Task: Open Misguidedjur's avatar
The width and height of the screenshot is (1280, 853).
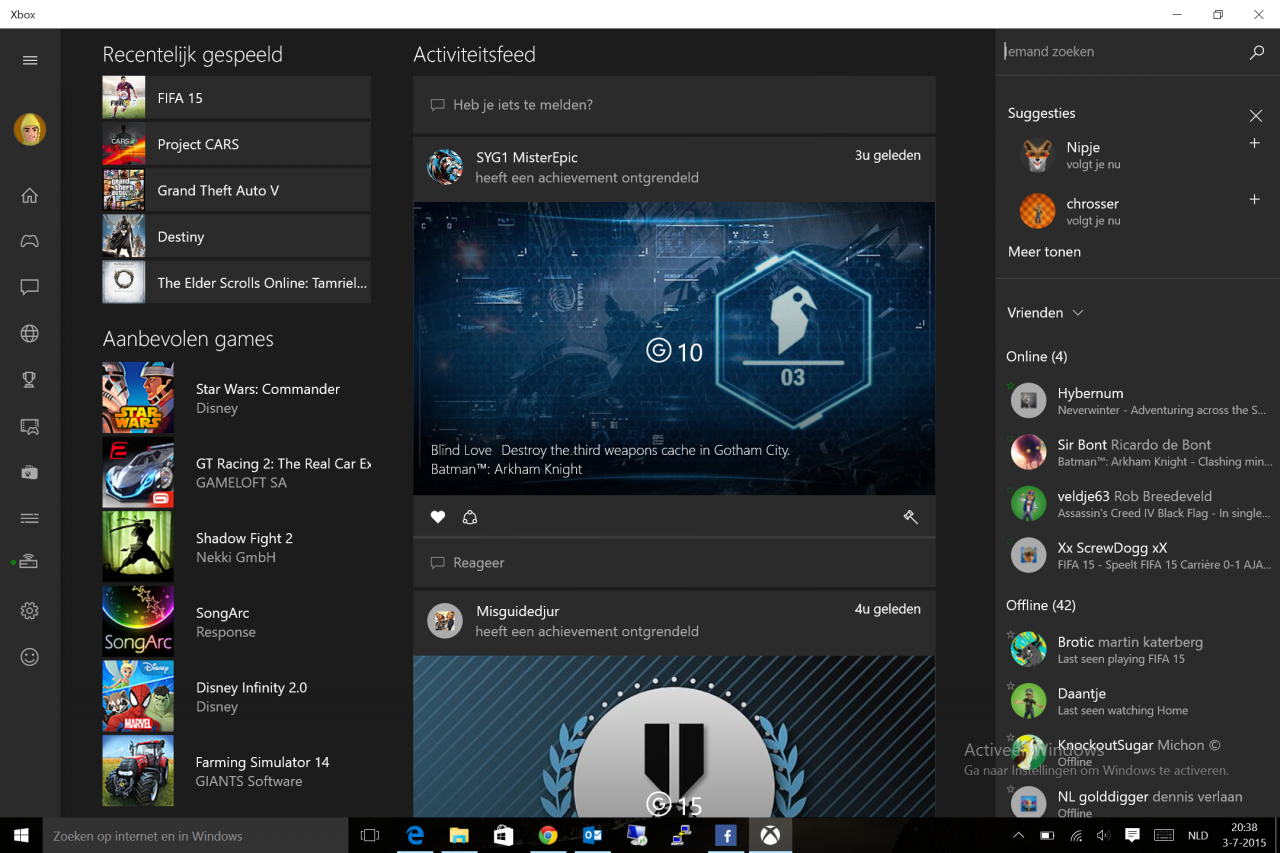Action: (445, 621)
